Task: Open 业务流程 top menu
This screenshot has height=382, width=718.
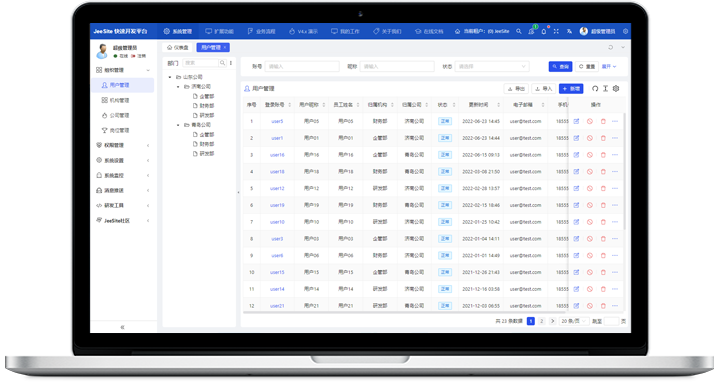Action: point(261,32)
